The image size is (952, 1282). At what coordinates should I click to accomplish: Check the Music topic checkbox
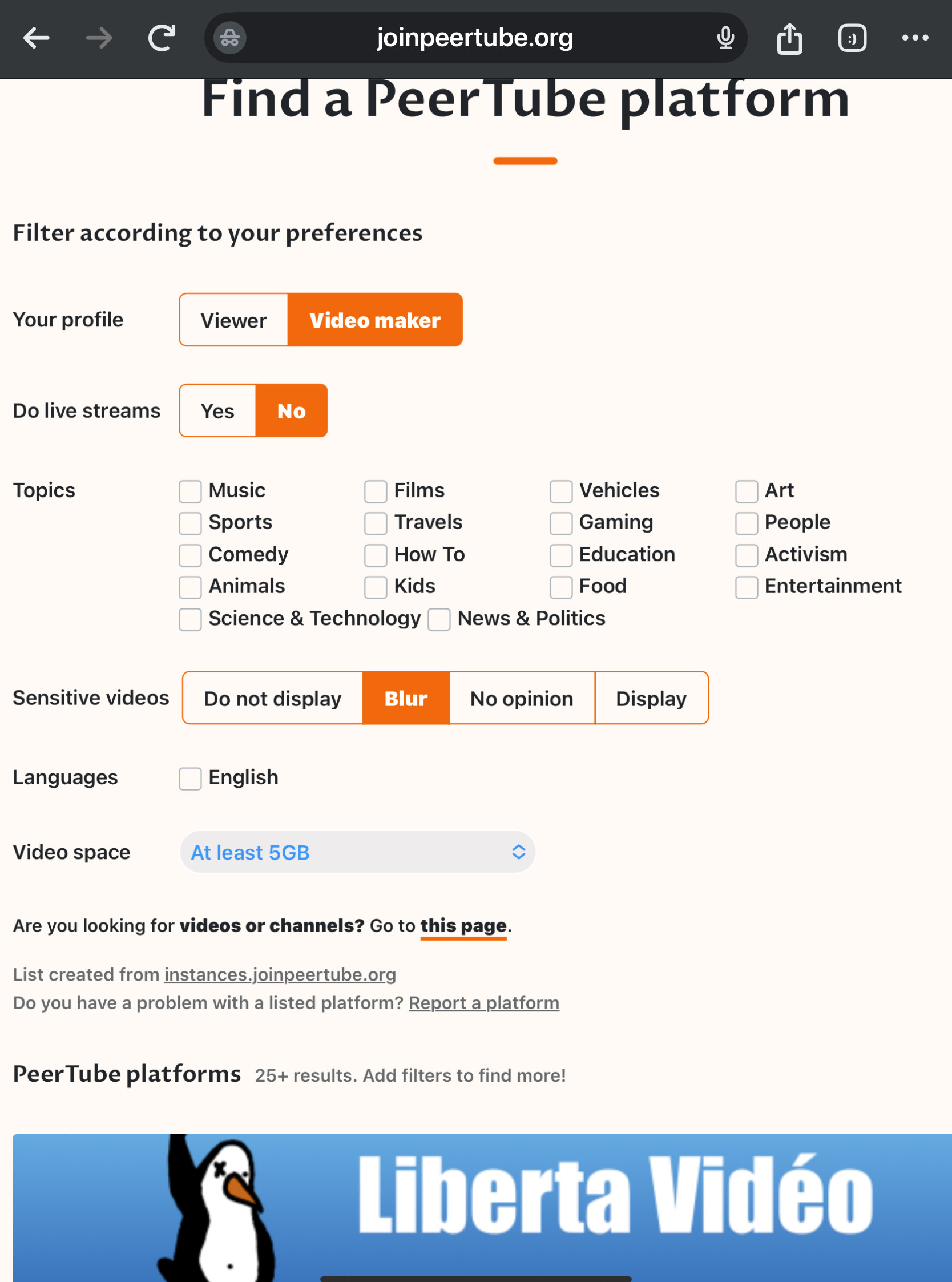pos(190,491)
